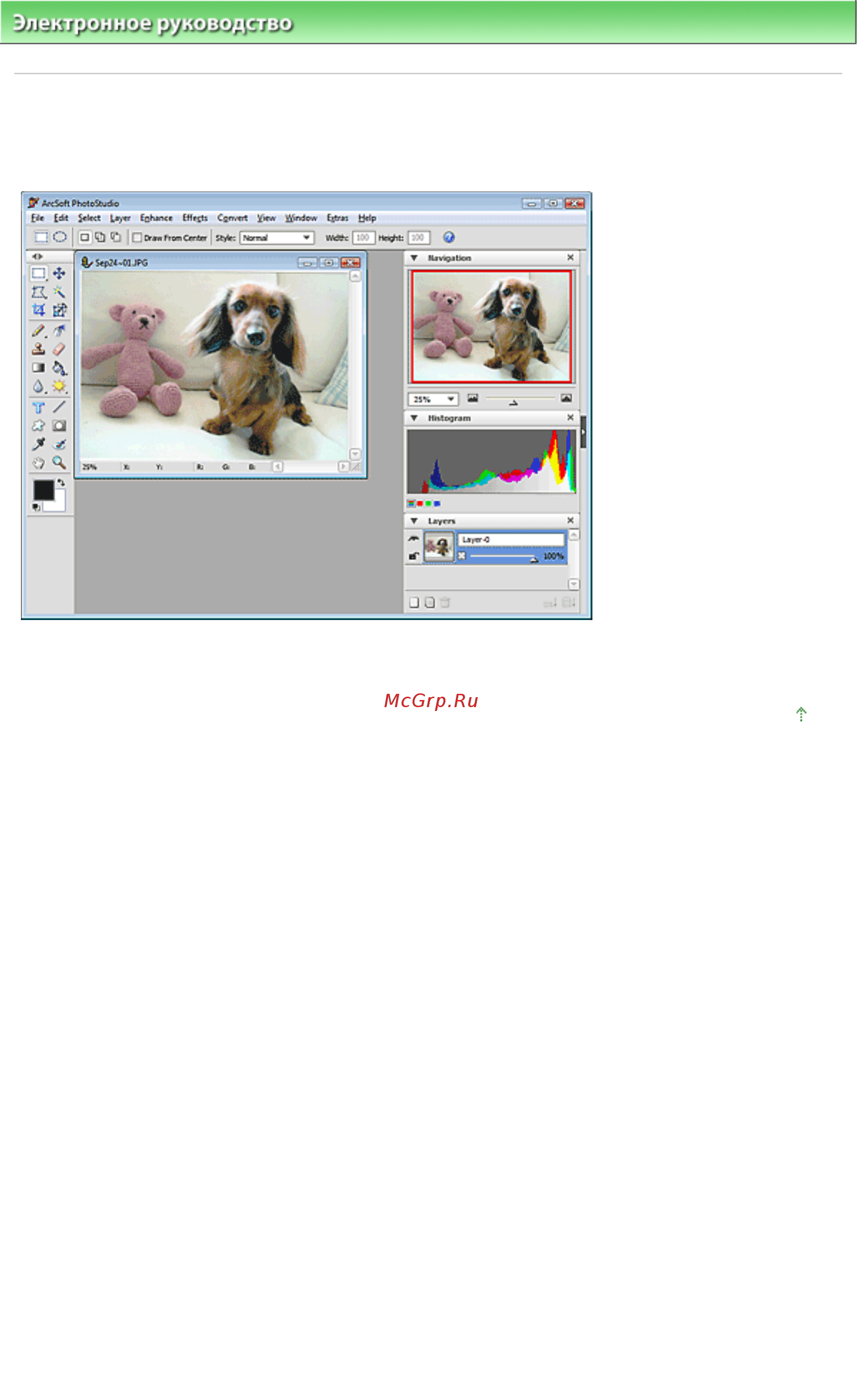Open the 25% zoom dropdown in Navigation
The image size is (857, 1400).
[x=433, y=399]
